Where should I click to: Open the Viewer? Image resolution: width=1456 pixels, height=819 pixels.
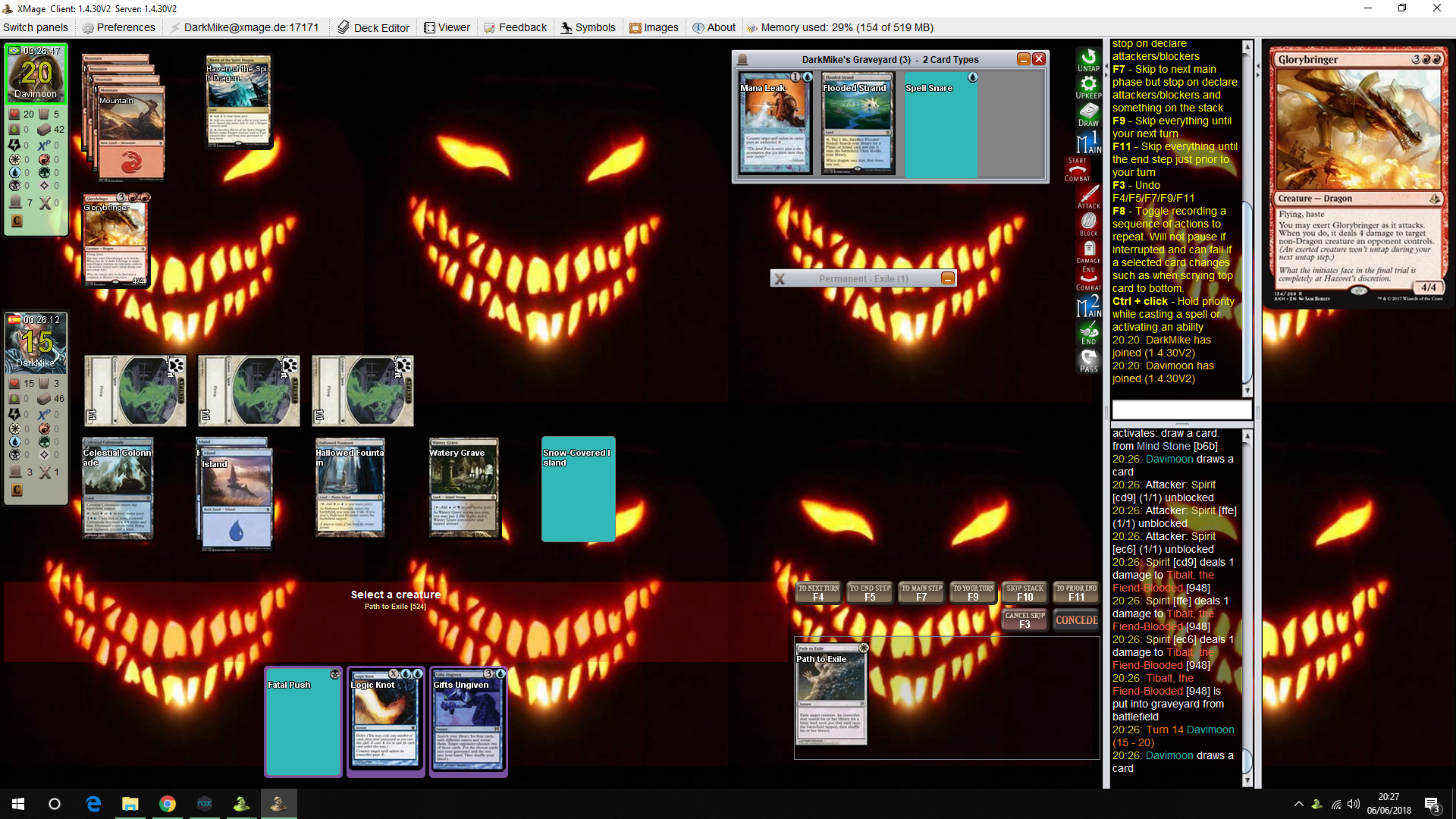[447, 27]
